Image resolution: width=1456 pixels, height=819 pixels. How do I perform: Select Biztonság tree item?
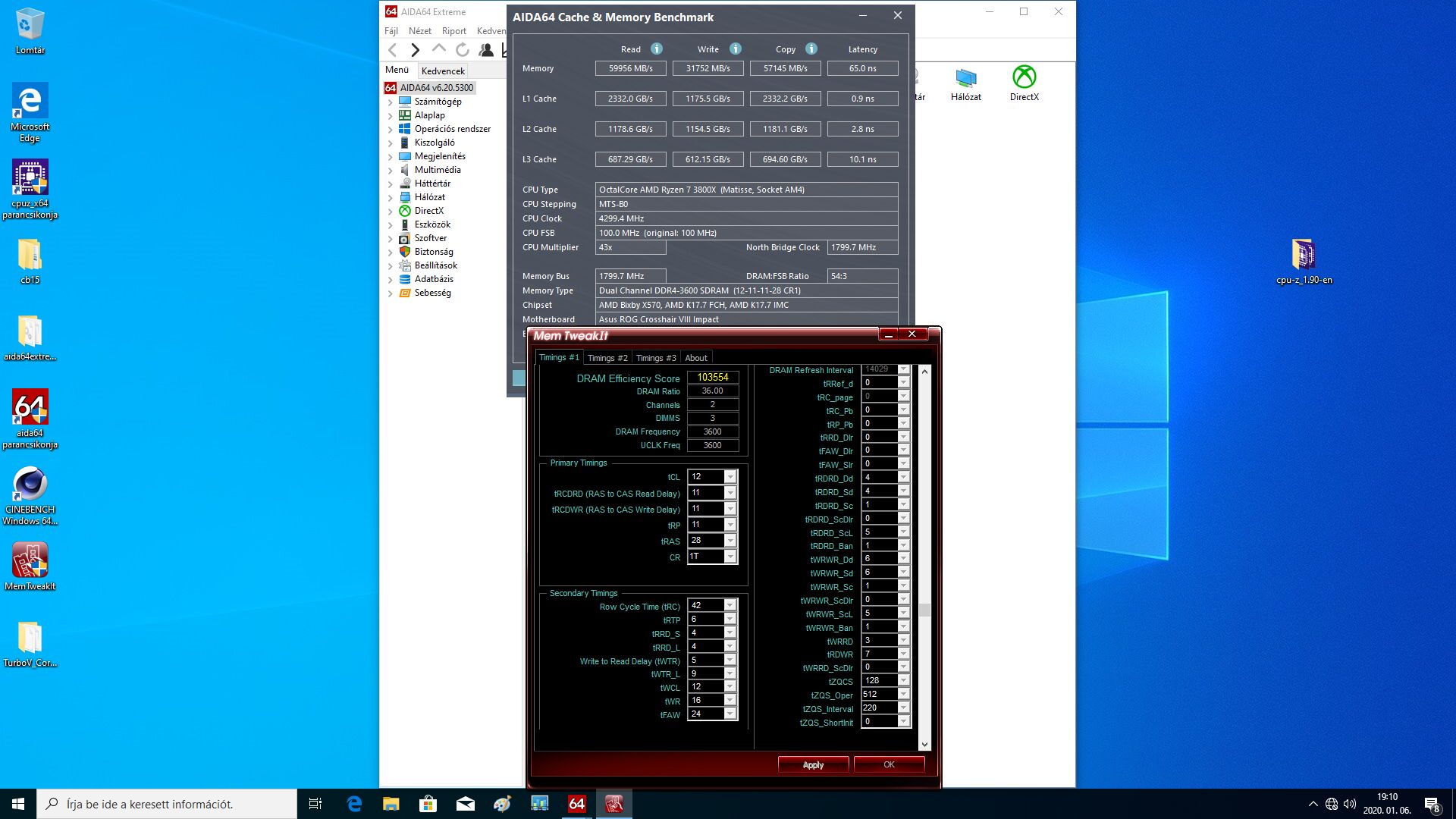[x=434, y=252]
